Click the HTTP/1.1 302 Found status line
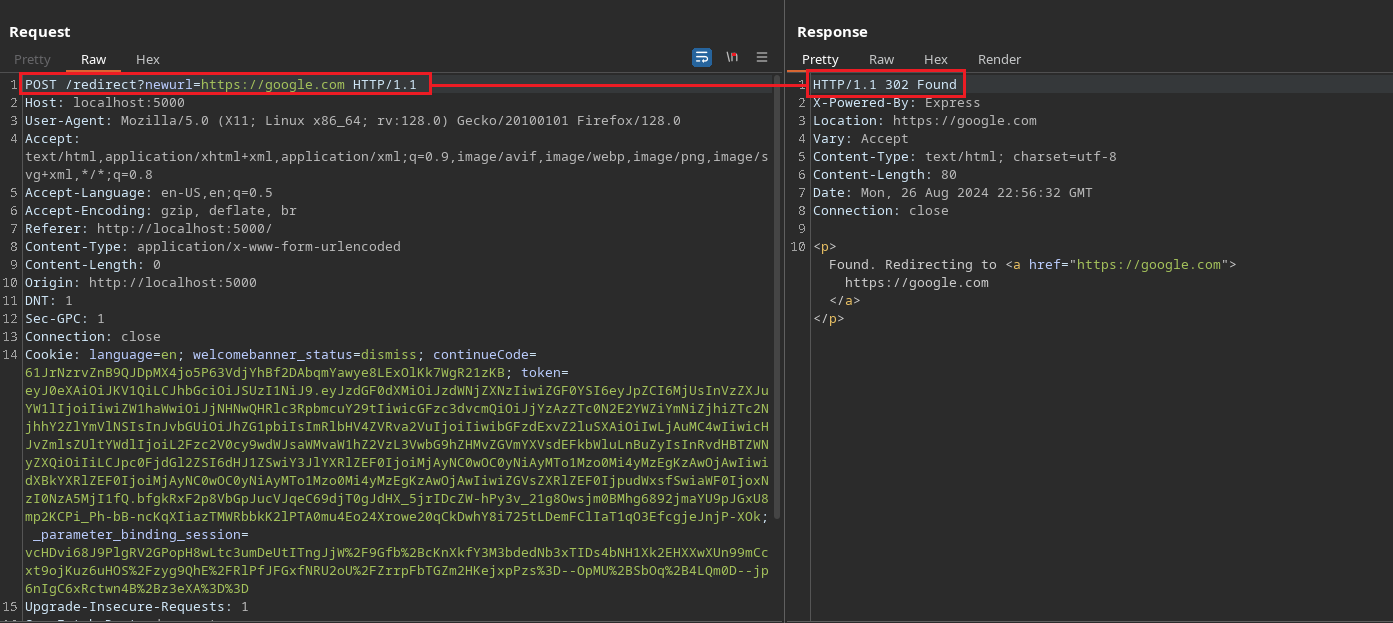This screenshot has height=623, width=1393. point(884,85)
